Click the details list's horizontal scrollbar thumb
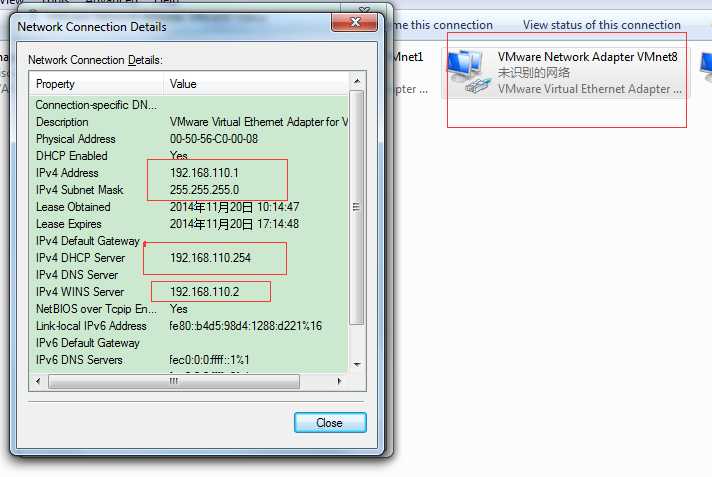712x477 pixels. click(174, 381)
